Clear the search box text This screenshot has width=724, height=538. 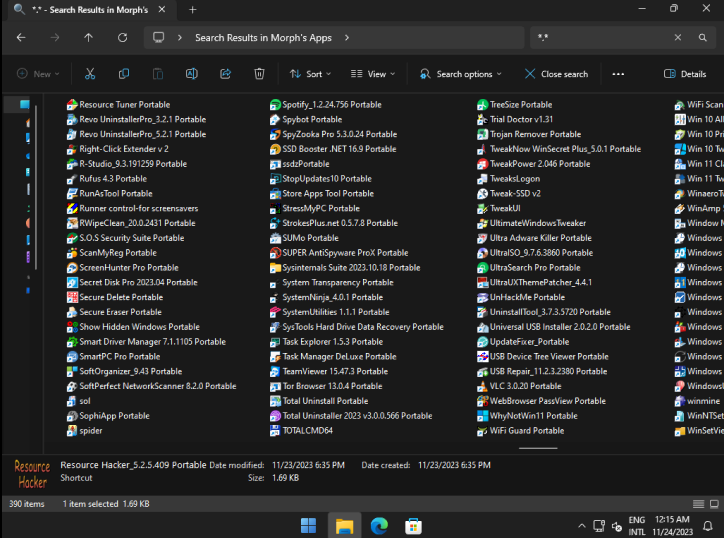tap(677, 37)
